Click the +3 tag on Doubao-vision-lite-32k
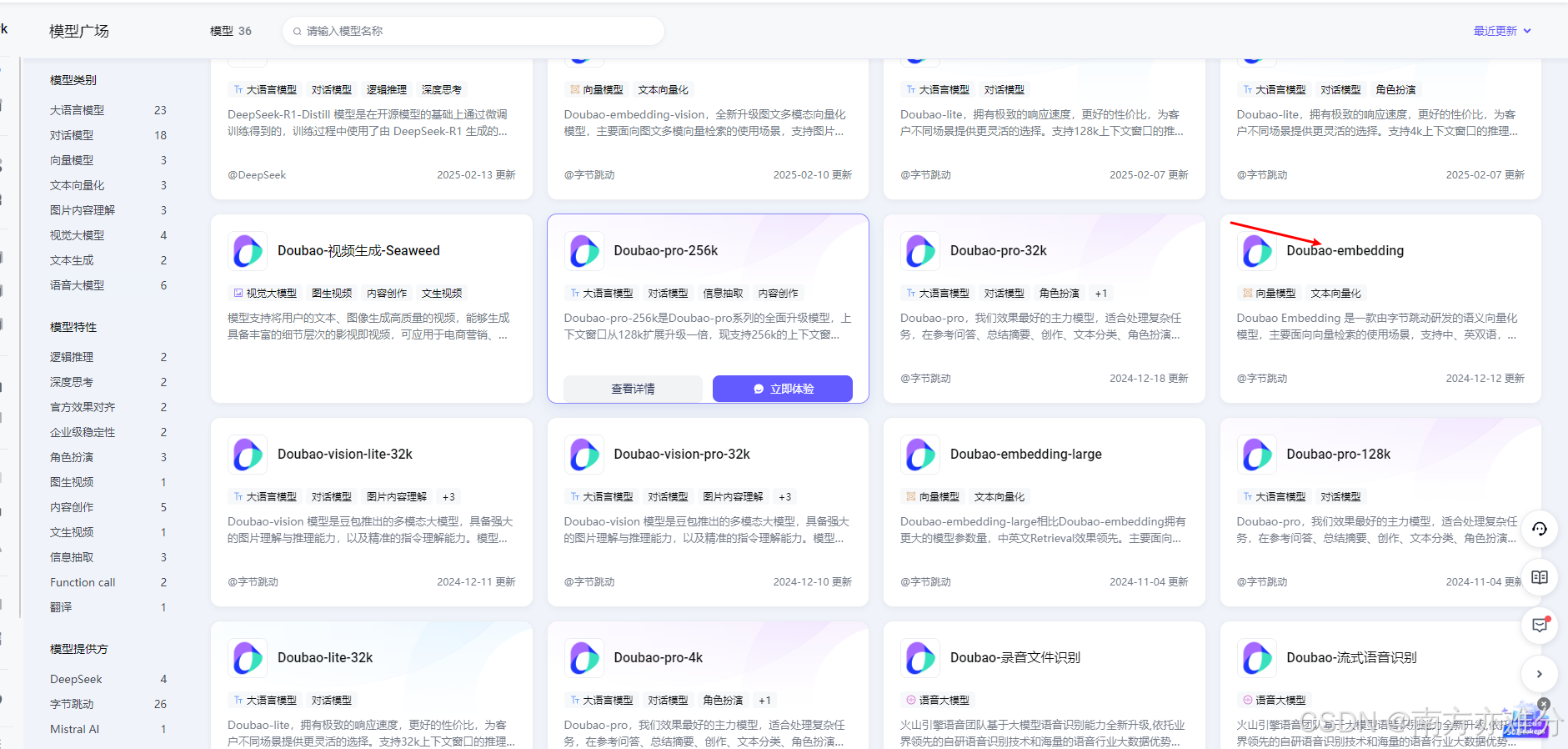 (x=448, y=497)
